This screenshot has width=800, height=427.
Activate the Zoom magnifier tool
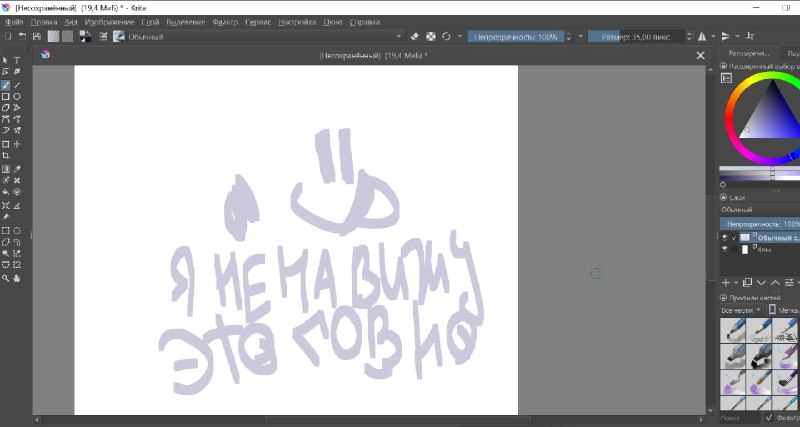pyautogui.click(x=6, y=278)
